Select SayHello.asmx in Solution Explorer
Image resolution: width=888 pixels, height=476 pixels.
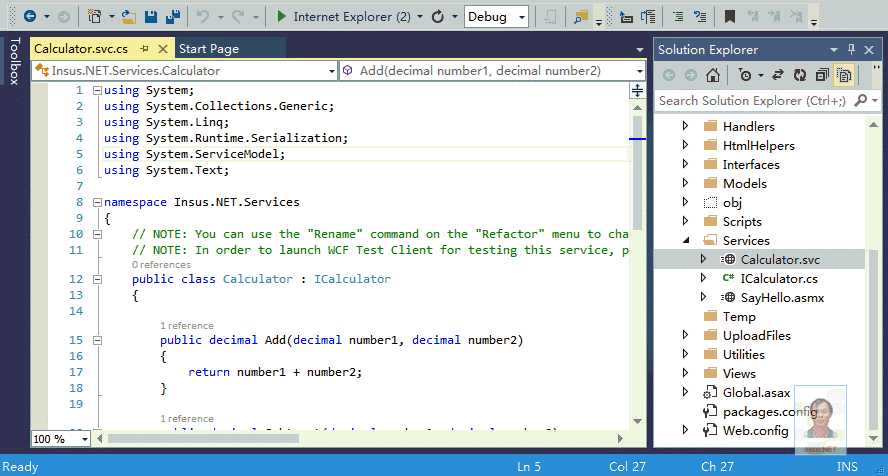(x=782, y=298)
